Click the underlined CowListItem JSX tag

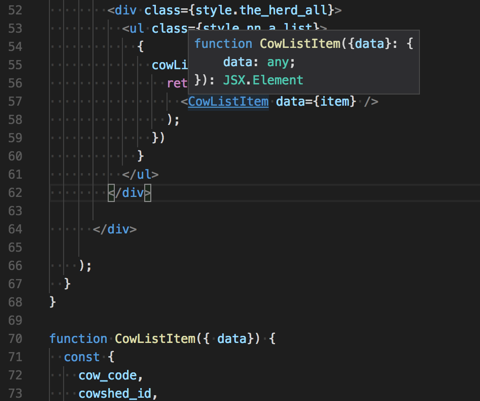(228, 101)
